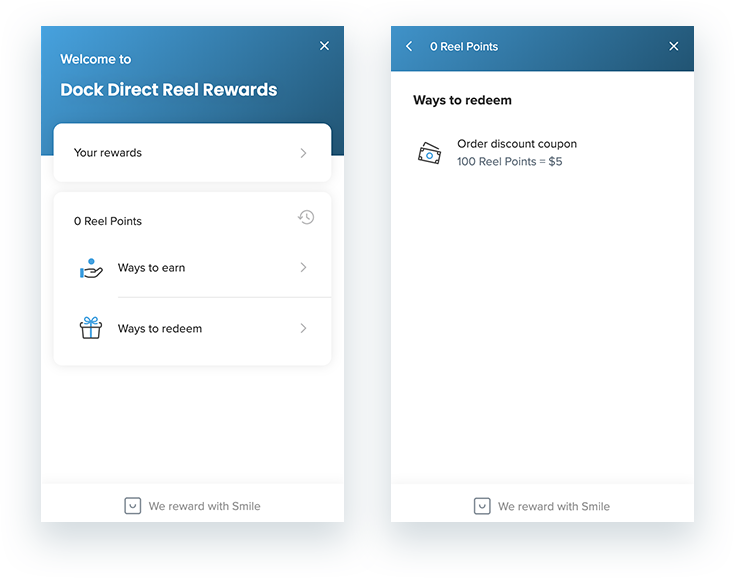Close the Ways to redeem panel
This screenshot has height=578, width=735.
point(673,47)
